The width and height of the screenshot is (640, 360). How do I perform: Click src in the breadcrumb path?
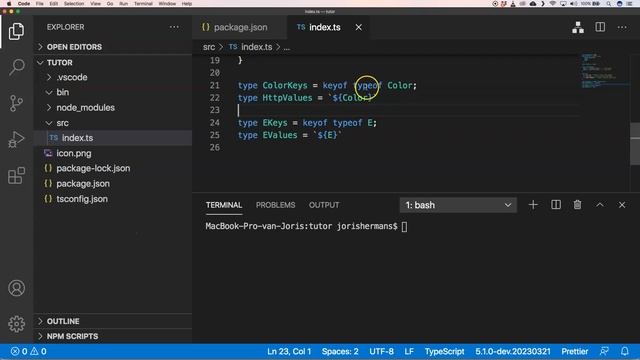coord(209,47)
